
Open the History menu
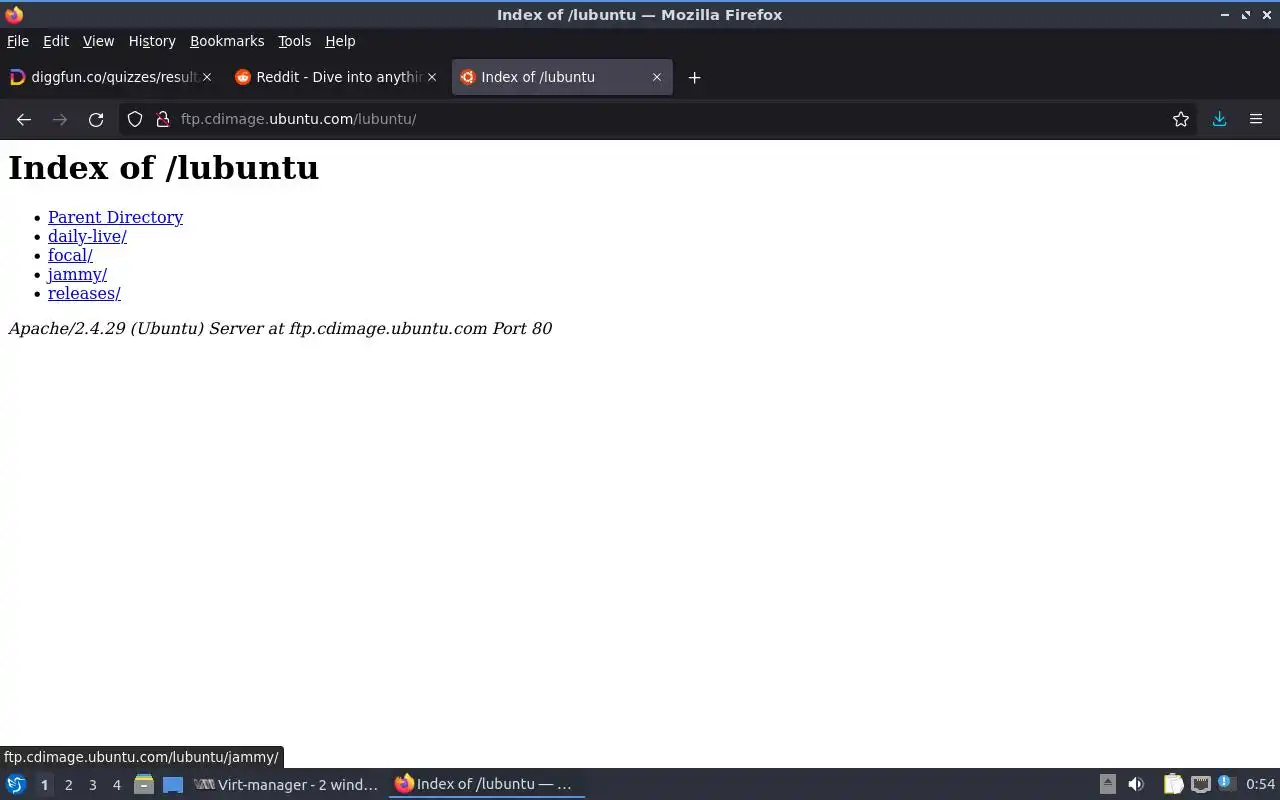(152, 41)
